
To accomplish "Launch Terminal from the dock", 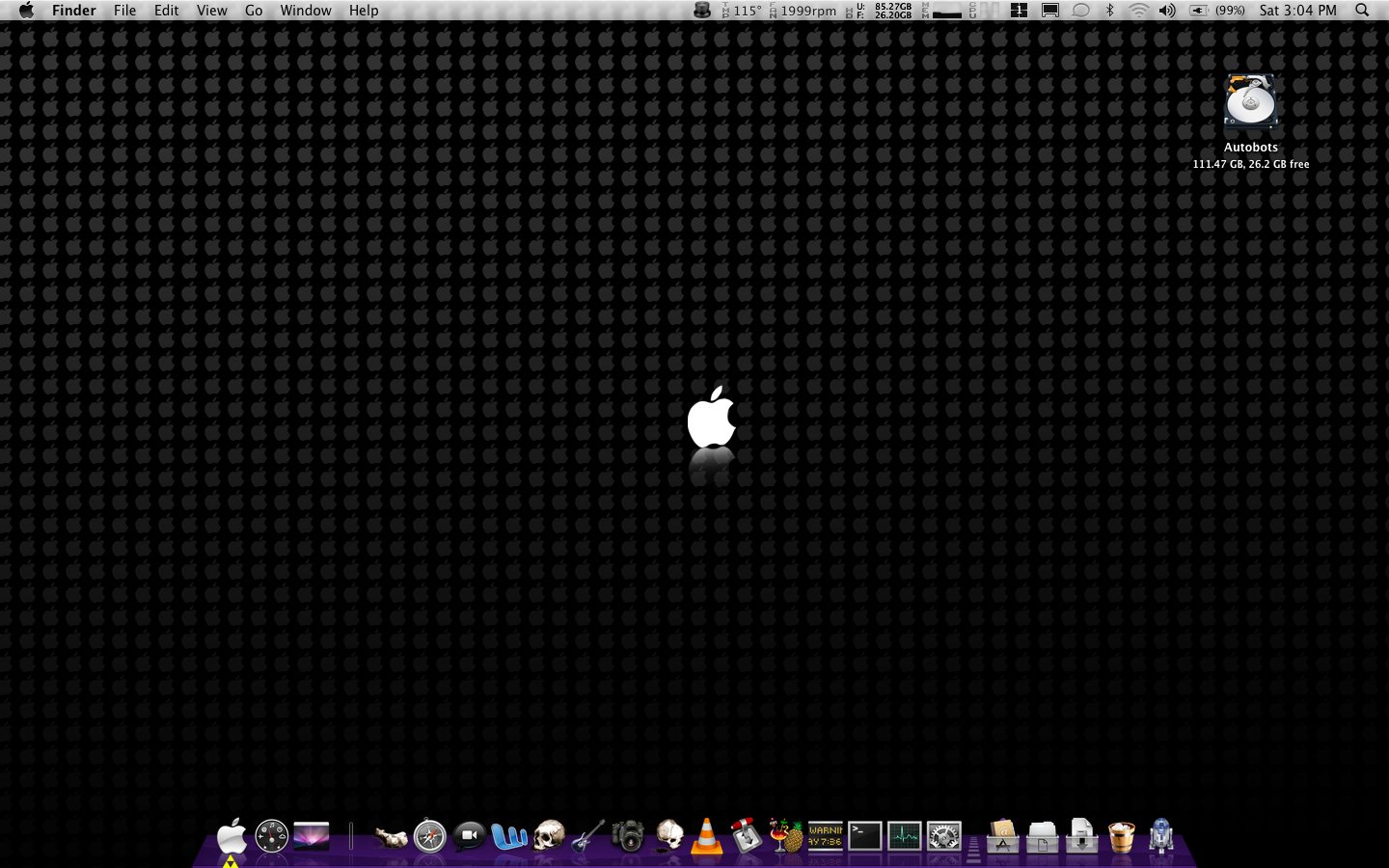I will (865, 836).
